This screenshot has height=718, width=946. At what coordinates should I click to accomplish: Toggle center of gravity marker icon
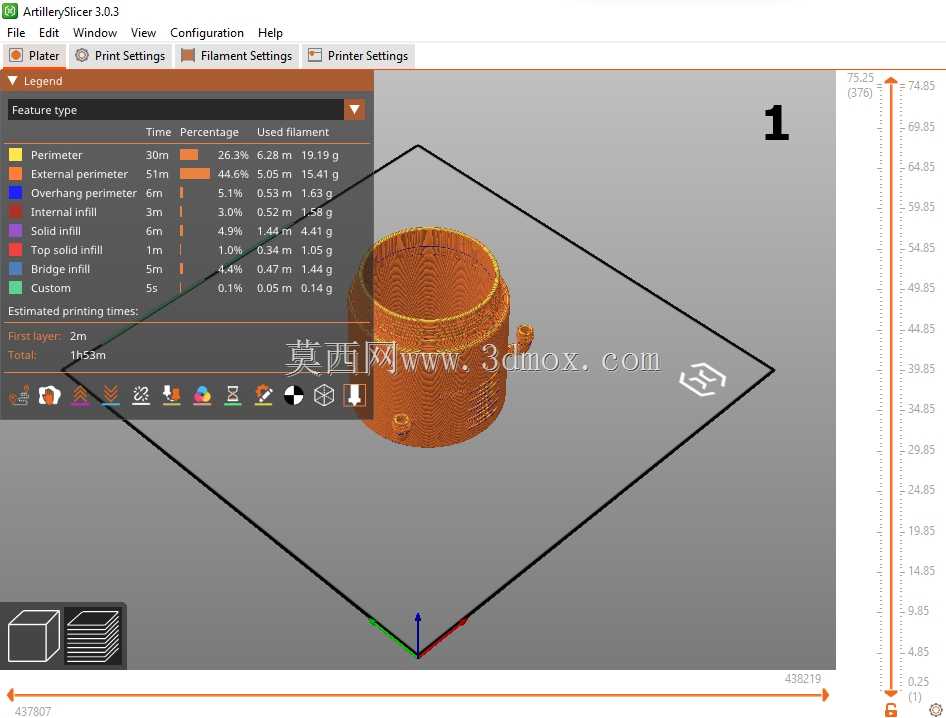[x=294, y=396]
